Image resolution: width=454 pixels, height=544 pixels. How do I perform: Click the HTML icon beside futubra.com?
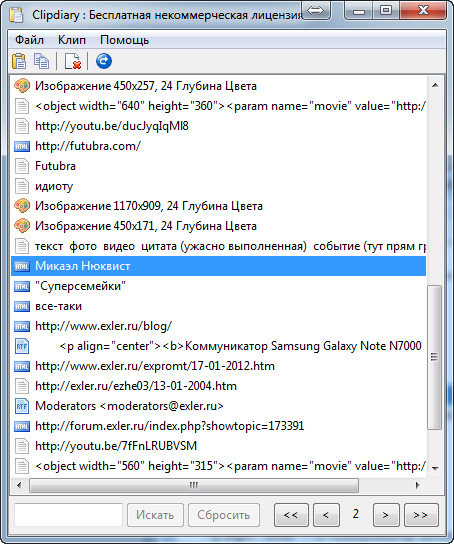[x=22, y=146]
